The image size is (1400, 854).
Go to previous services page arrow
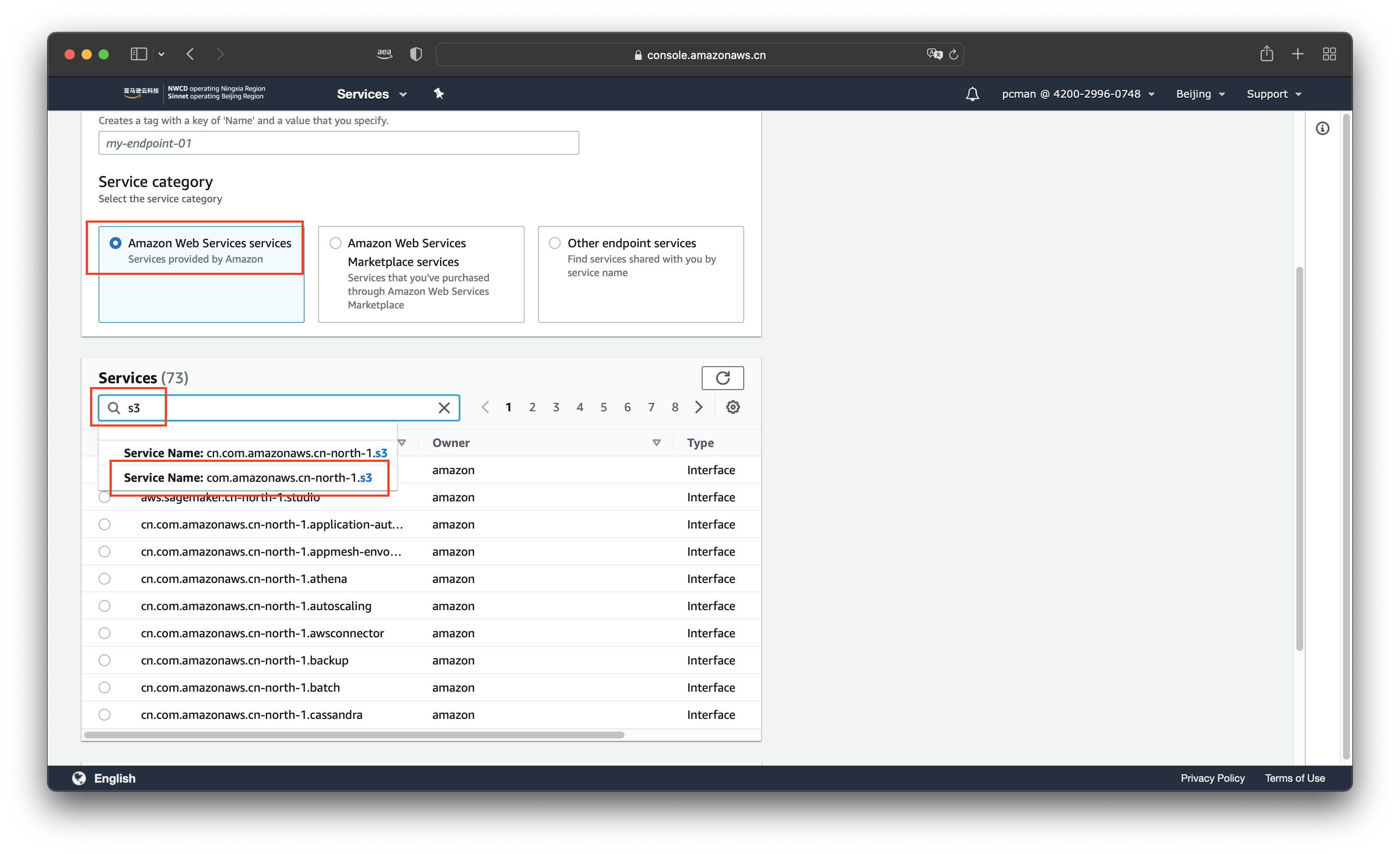485,407
